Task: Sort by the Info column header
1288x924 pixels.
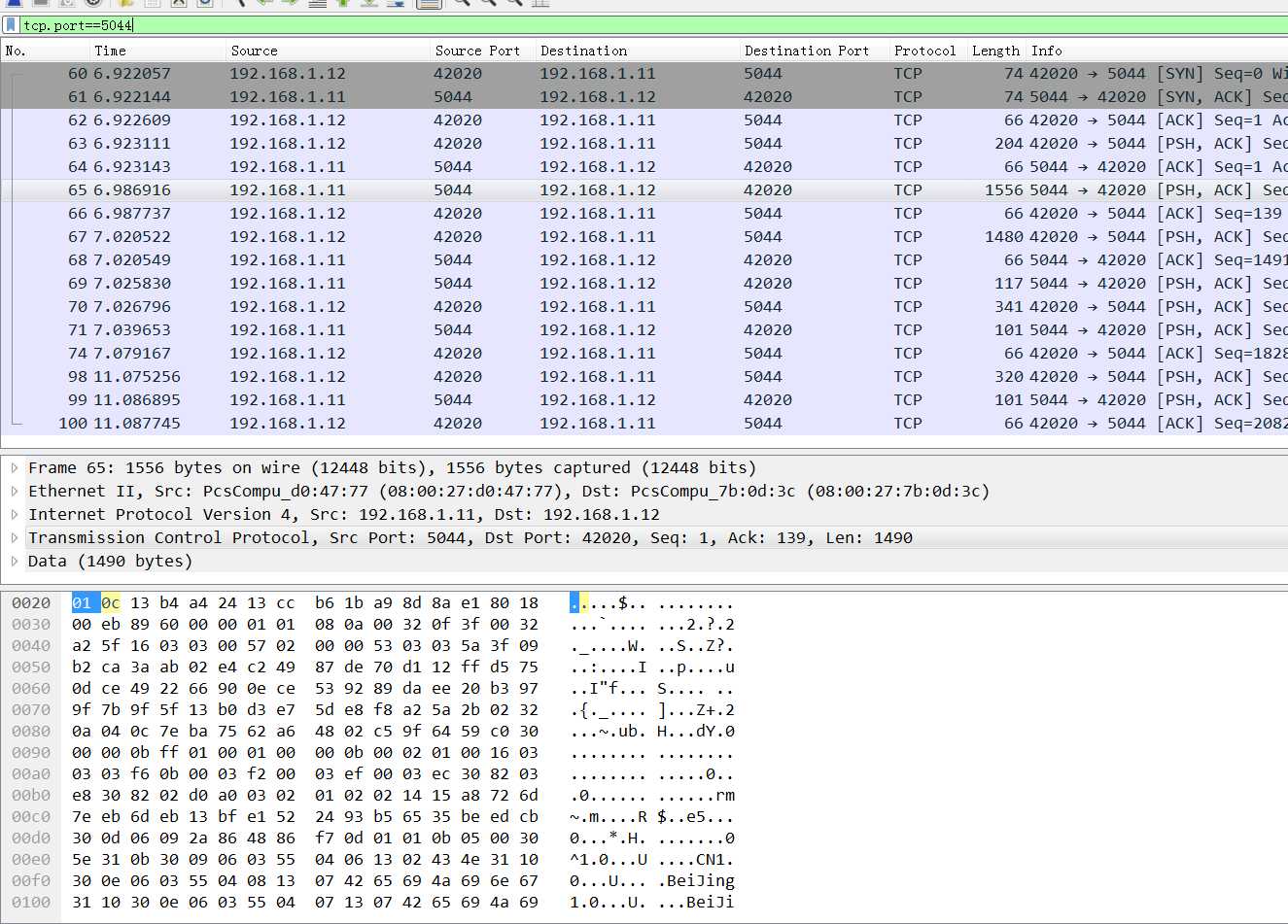Action: tap(1157, 51)
